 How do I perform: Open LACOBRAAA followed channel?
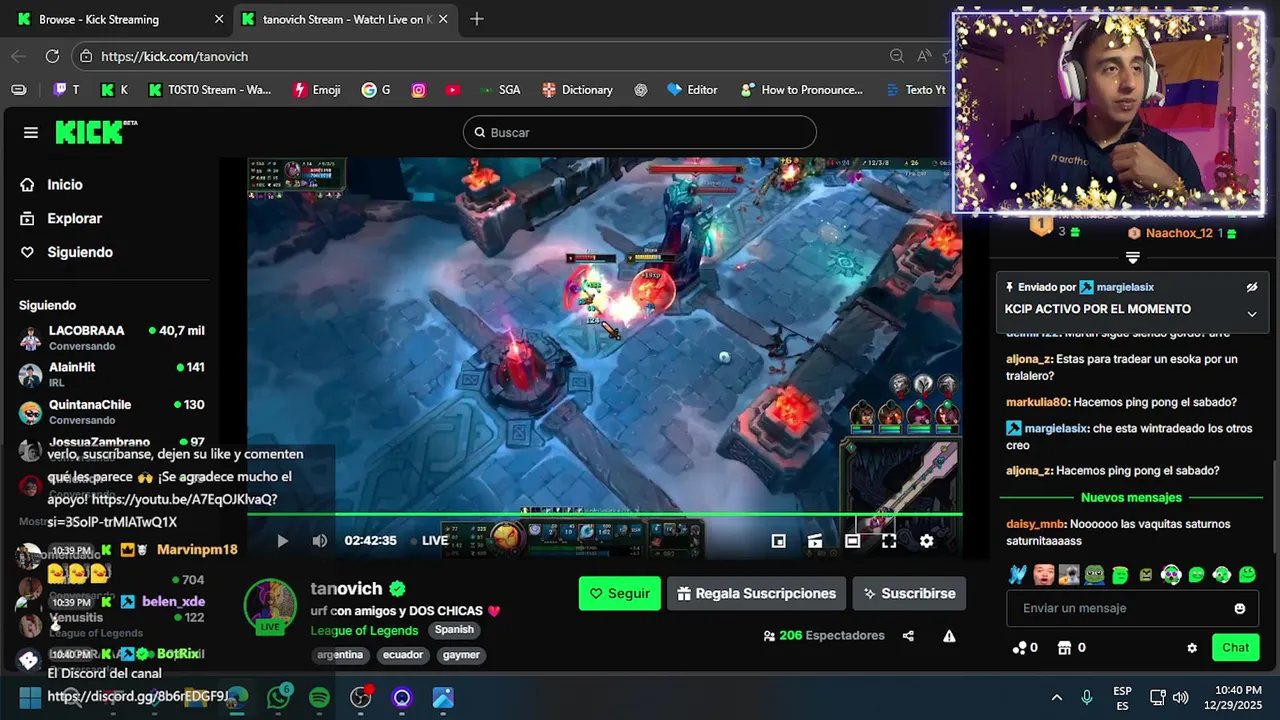click(112, 337)
